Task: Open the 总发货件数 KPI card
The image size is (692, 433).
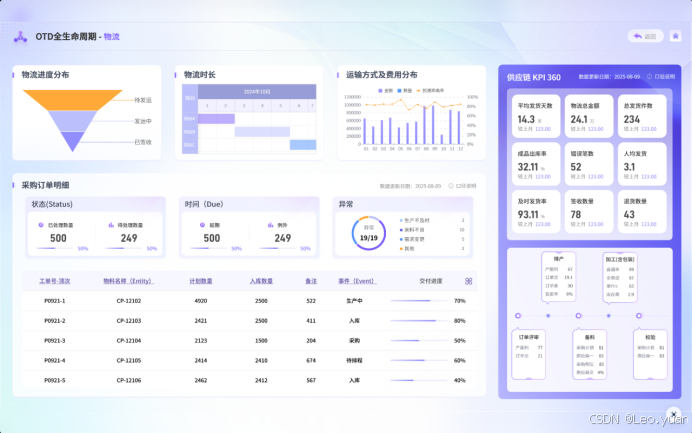Action: (x=642, y=117)
